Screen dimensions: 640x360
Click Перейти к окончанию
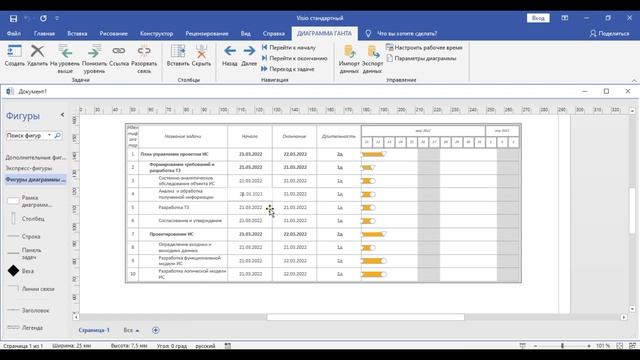(294, 58)
